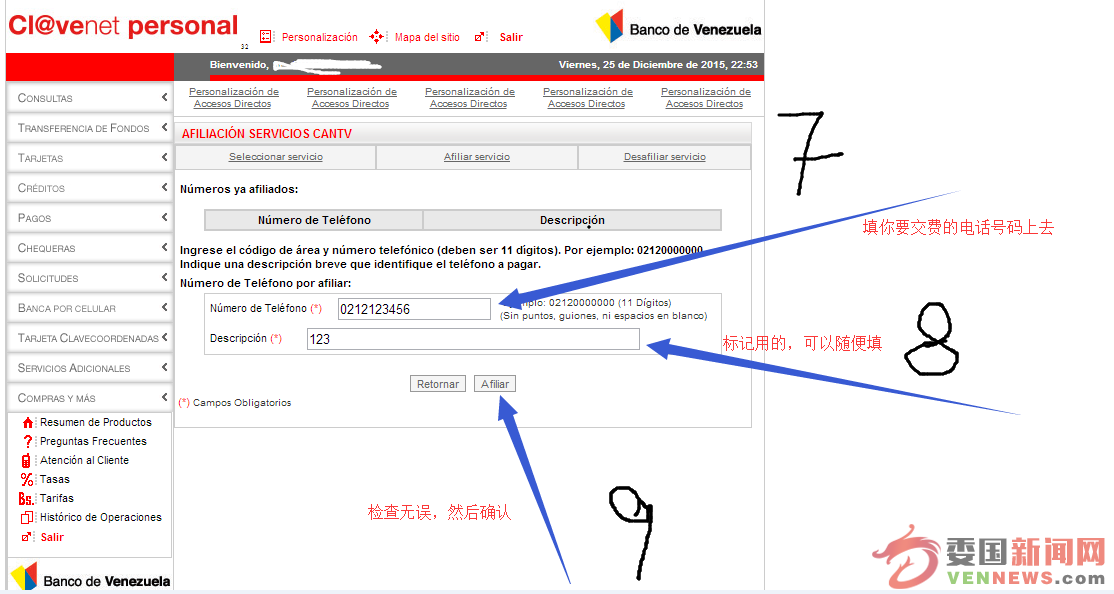Click the Preguntas Frecuentes question icon
The height and width of the screenshot is (594, 1114).
coord(27,441)
